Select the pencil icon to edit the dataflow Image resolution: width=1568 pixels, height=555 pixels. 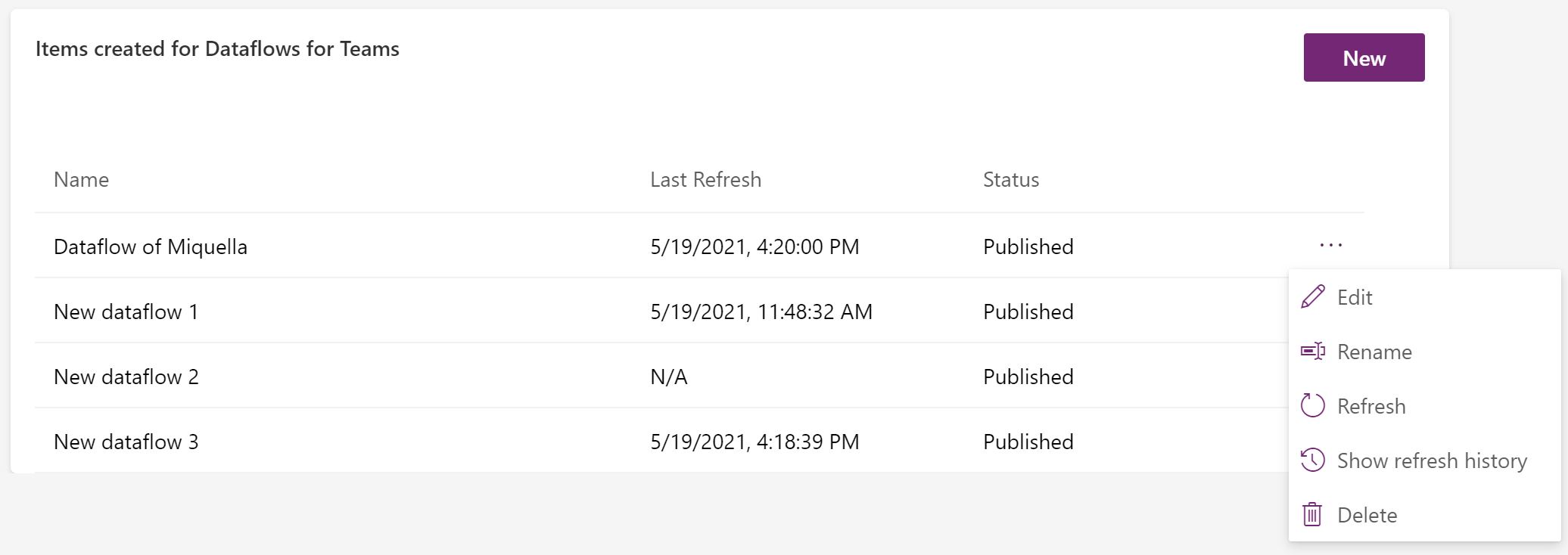1313,296
